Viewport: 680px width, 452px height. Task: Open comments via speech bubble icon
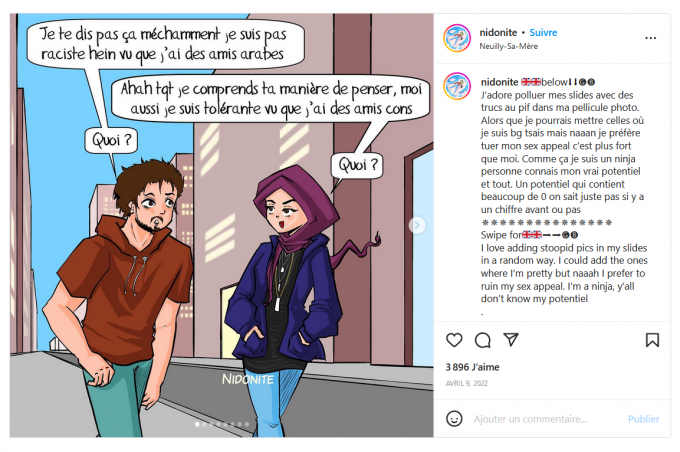point(482,340)
